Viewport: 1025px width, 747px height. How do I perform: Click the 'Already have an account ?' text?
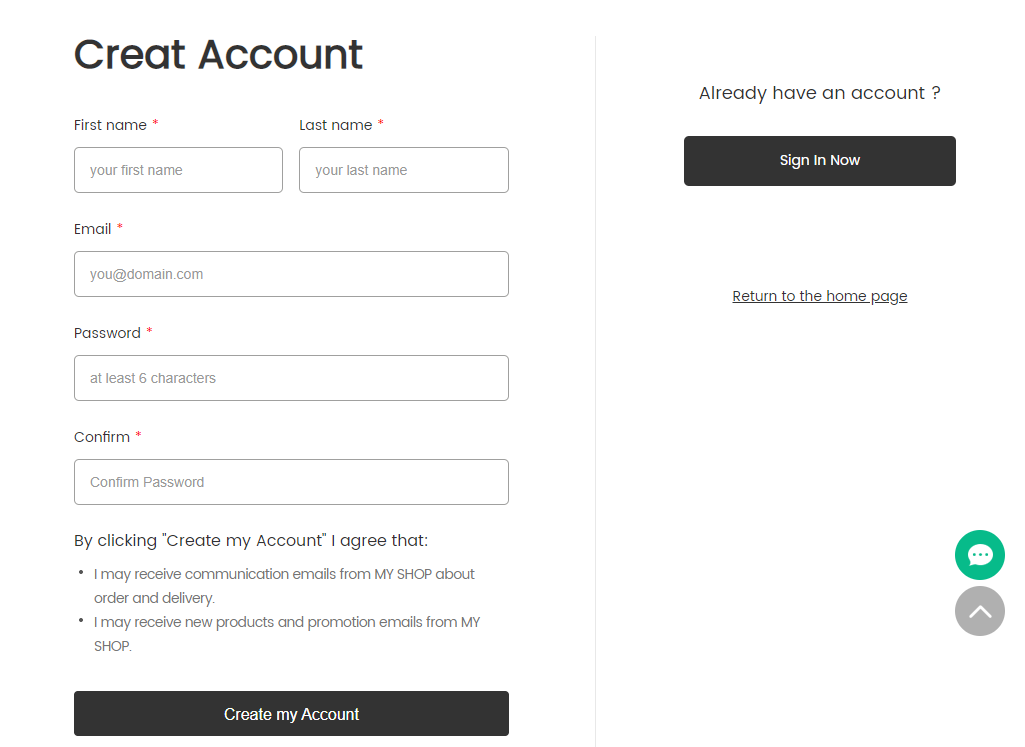[x=820, y=93]
